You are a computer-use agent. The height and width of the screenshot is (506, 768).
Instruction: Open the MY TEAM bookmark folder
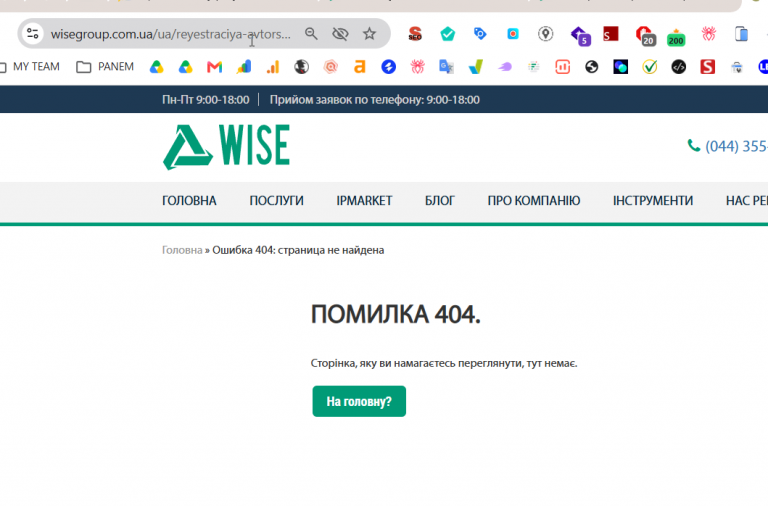pyautogui.click(x=30, y=67)
